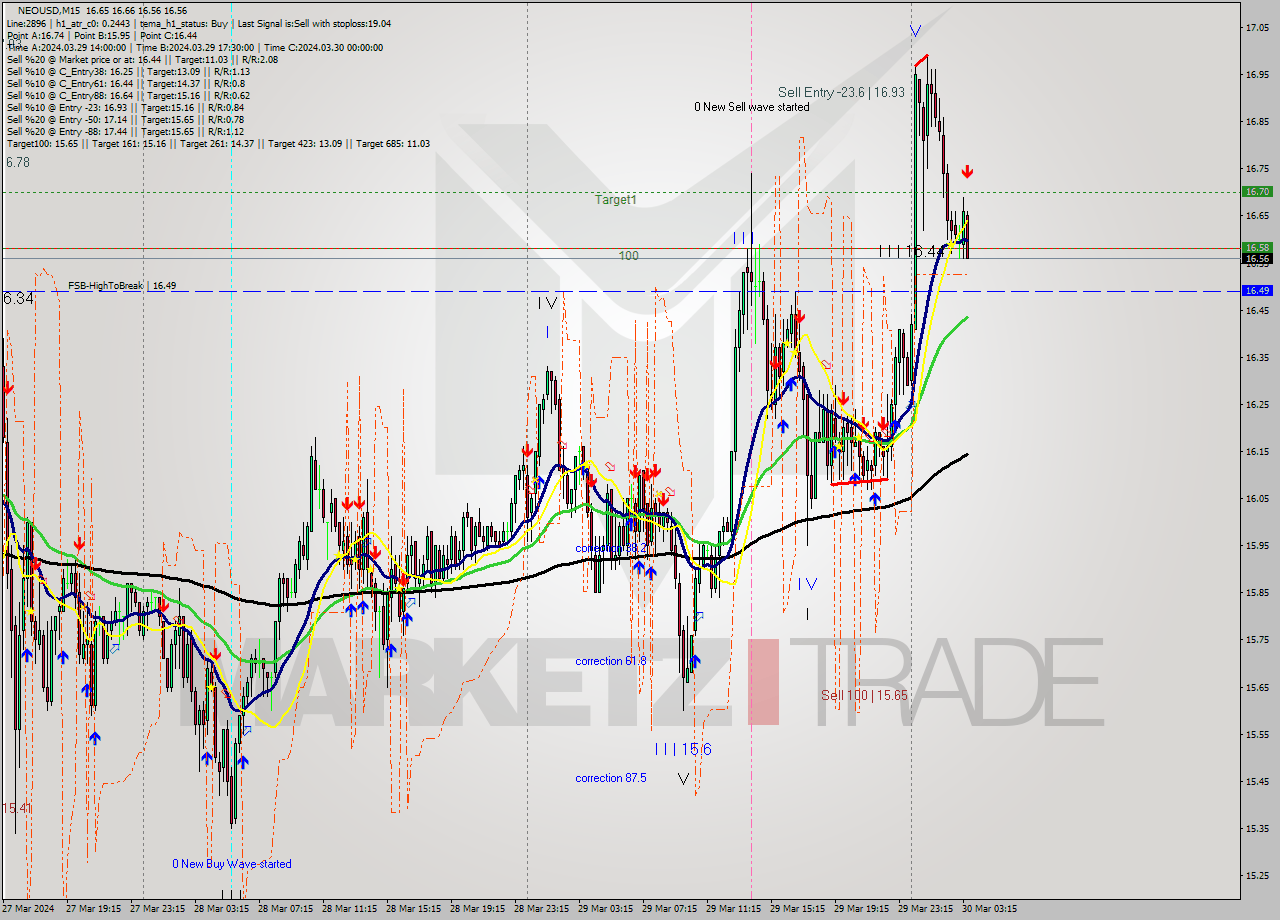This screenshot has height=920, width=1280.
Task: Click 'Sell %20 @ Market price' row
Action: [142, 59]
